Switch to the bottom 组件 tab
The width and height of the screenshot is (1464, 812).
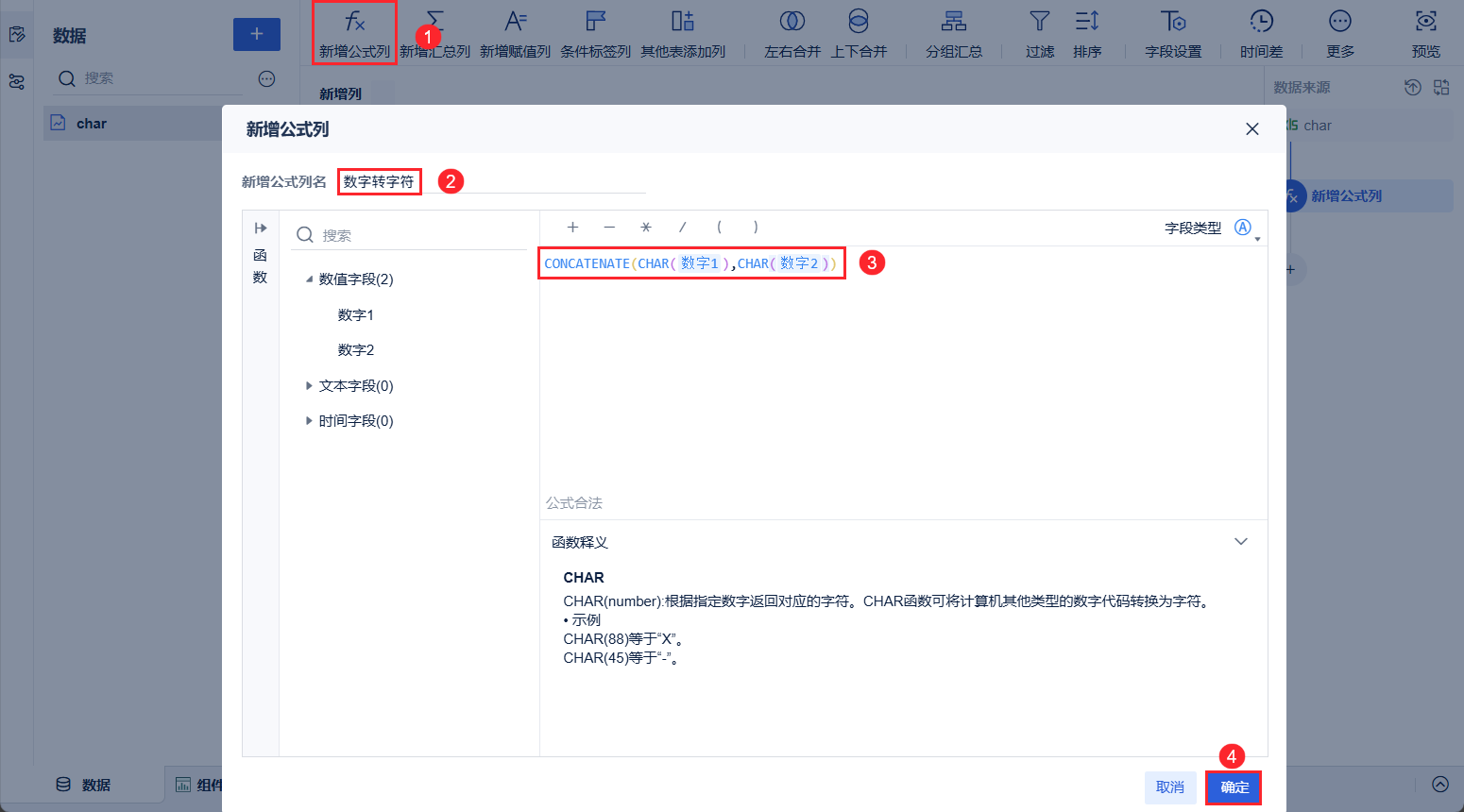pyautogui.click(x=199, y=785)
